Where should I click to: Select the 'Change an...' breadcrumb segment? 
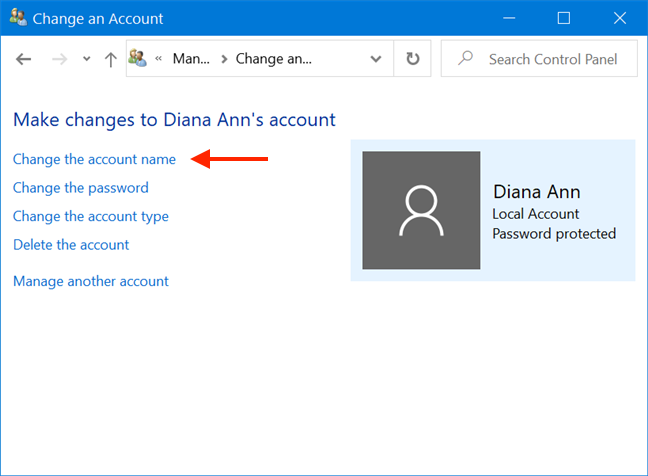pos(274,59)
